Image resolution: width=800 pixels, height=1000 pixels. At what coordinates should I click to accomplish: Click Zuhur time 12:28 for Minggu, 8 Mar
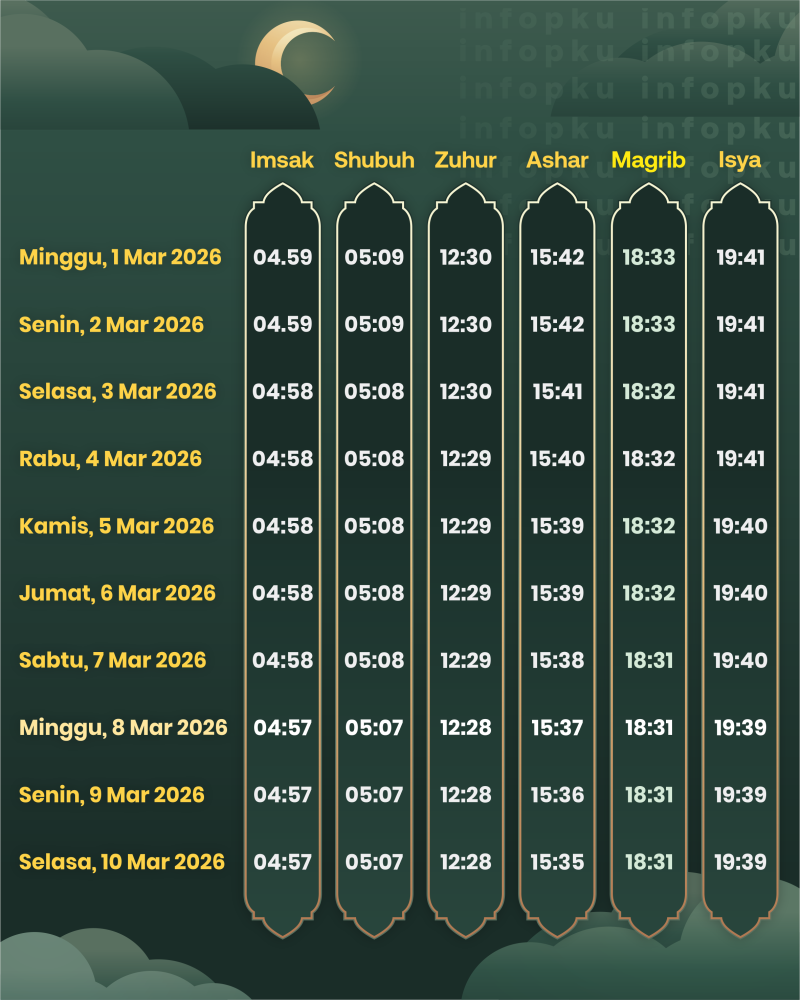pos(466,728)
